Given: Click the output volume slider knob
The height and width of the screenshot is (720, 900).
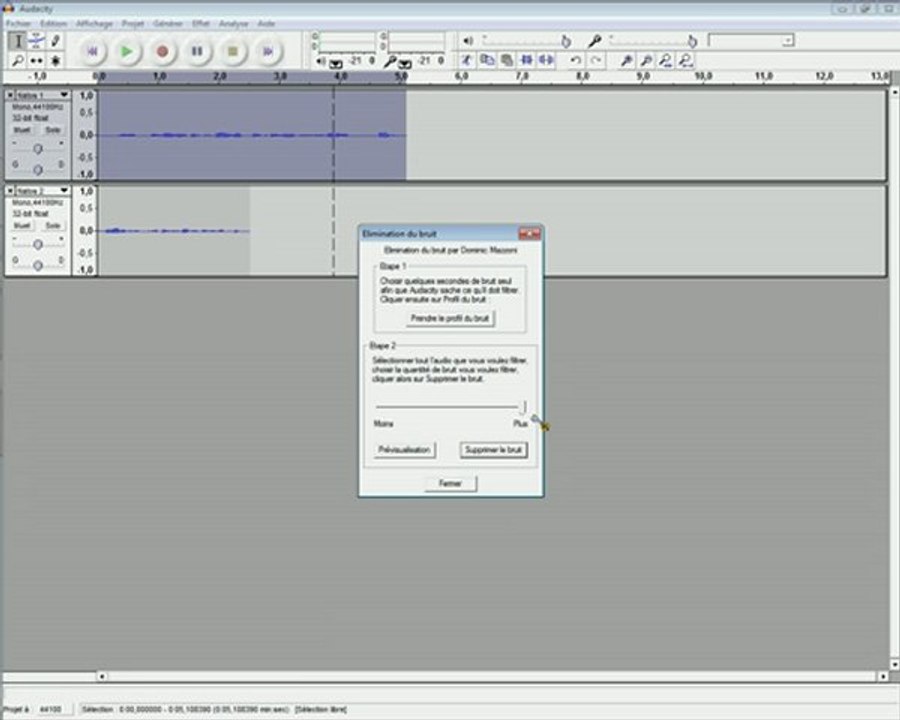Looking at the screenshot, I should (566, 41).
